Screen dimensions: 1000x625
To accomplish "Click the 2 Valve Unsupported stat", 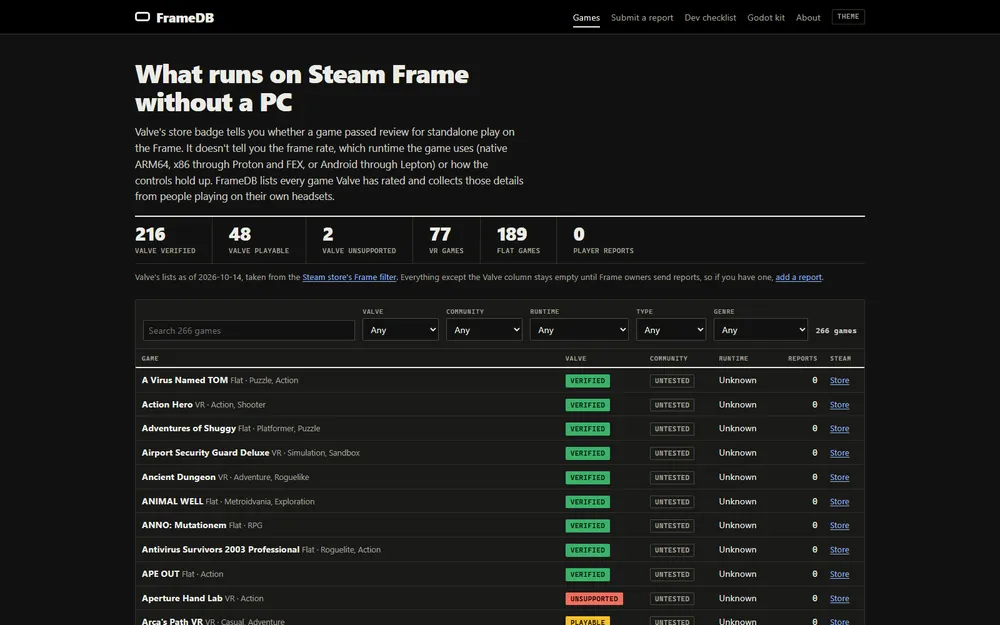I will pyautogui.click(x=359, y=240).
